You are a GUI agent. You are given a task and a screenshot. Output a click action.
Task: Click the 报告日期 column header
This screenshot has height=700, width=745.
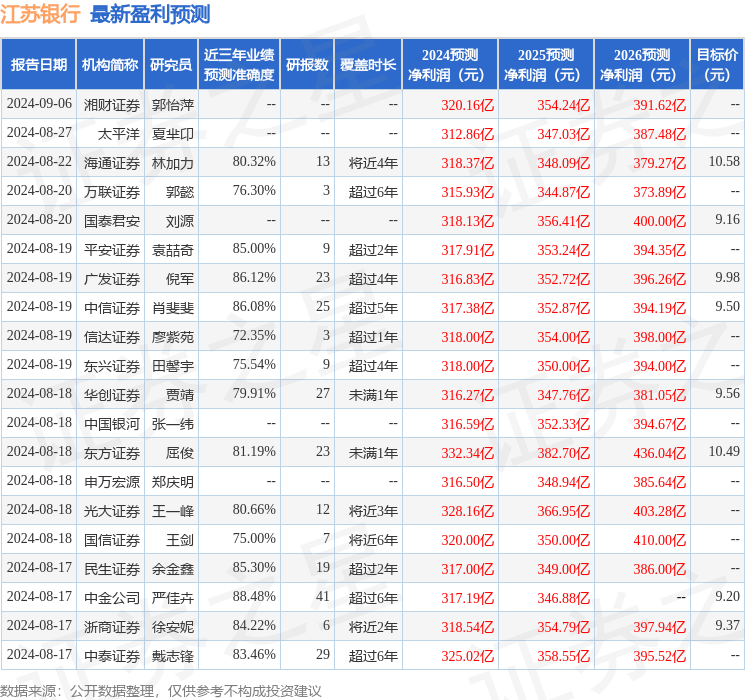click(38, 65)
